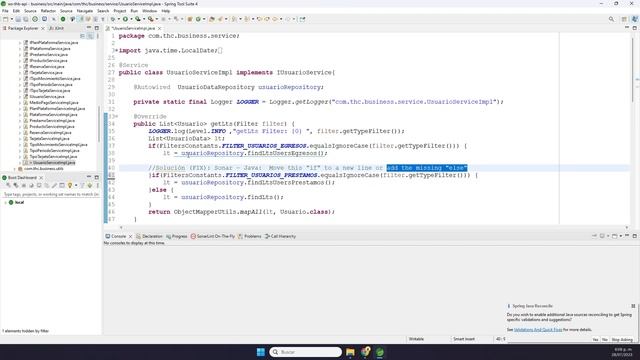Click the taskbar Buscar search box

click(305, 352)
